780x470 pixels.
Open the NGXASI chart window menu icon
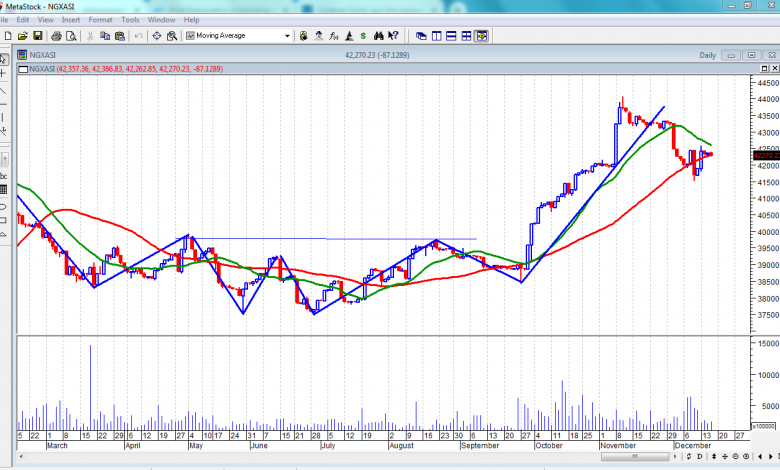point(22,55)
